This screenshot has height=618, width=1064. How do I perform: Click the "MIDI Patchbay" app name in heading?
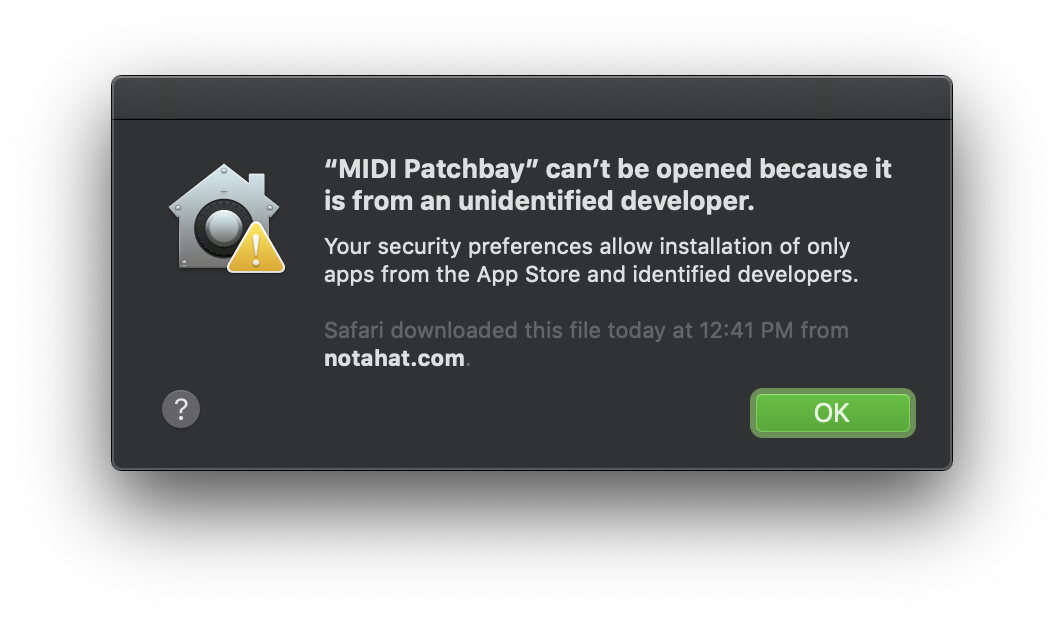[431, 169]
